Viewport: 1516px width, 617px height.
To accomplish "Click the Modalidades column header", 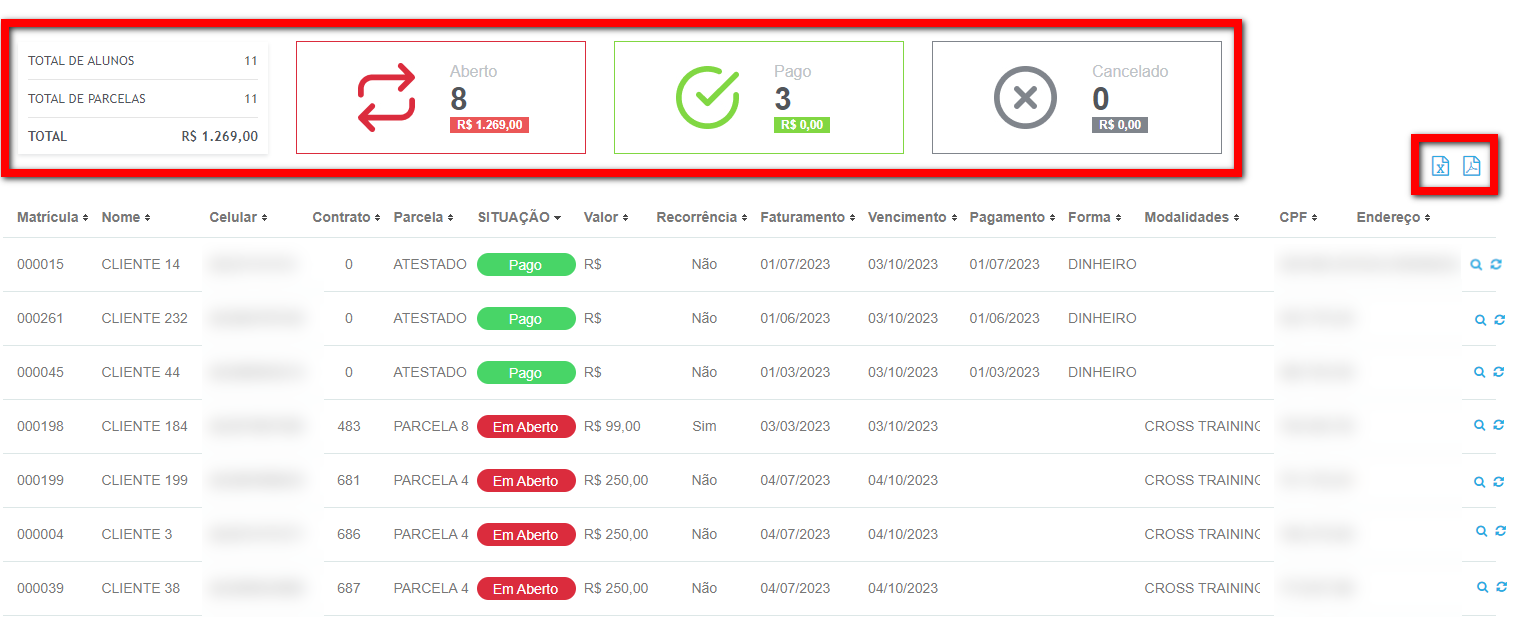I will pyautogui.click(x=1191, y=217).
